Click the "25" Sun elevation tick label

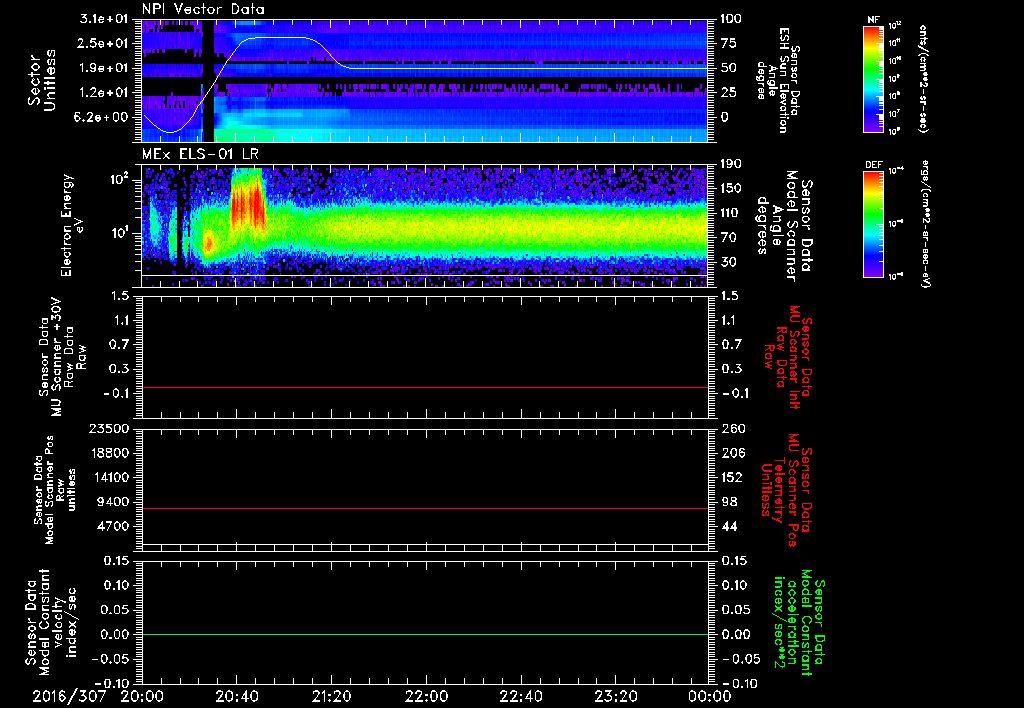tap(728, 93)
